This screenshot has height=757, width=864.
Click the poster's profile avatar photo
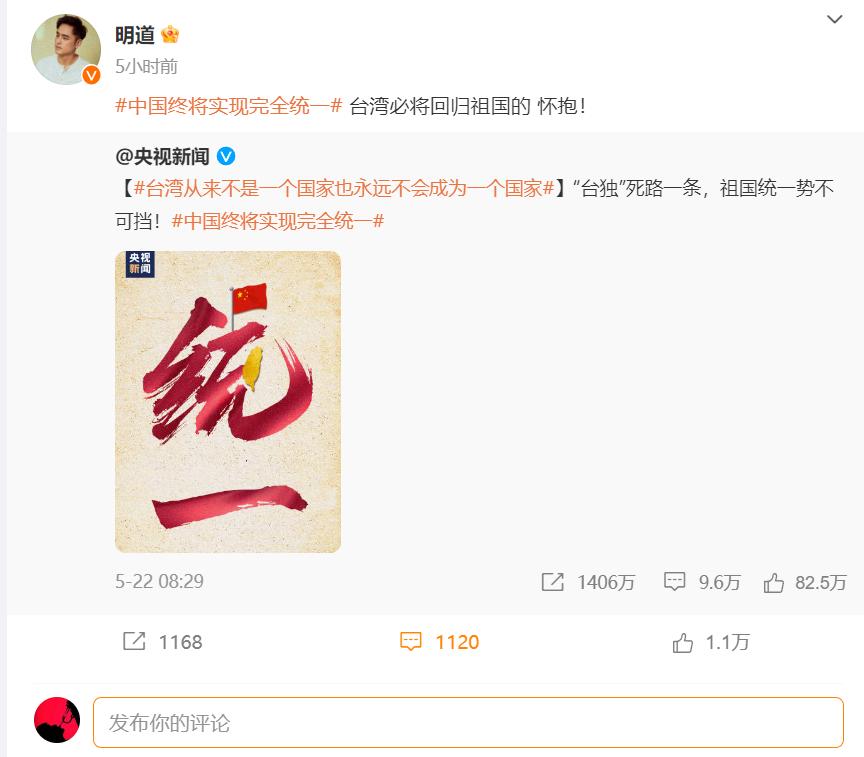coord(66,50)
